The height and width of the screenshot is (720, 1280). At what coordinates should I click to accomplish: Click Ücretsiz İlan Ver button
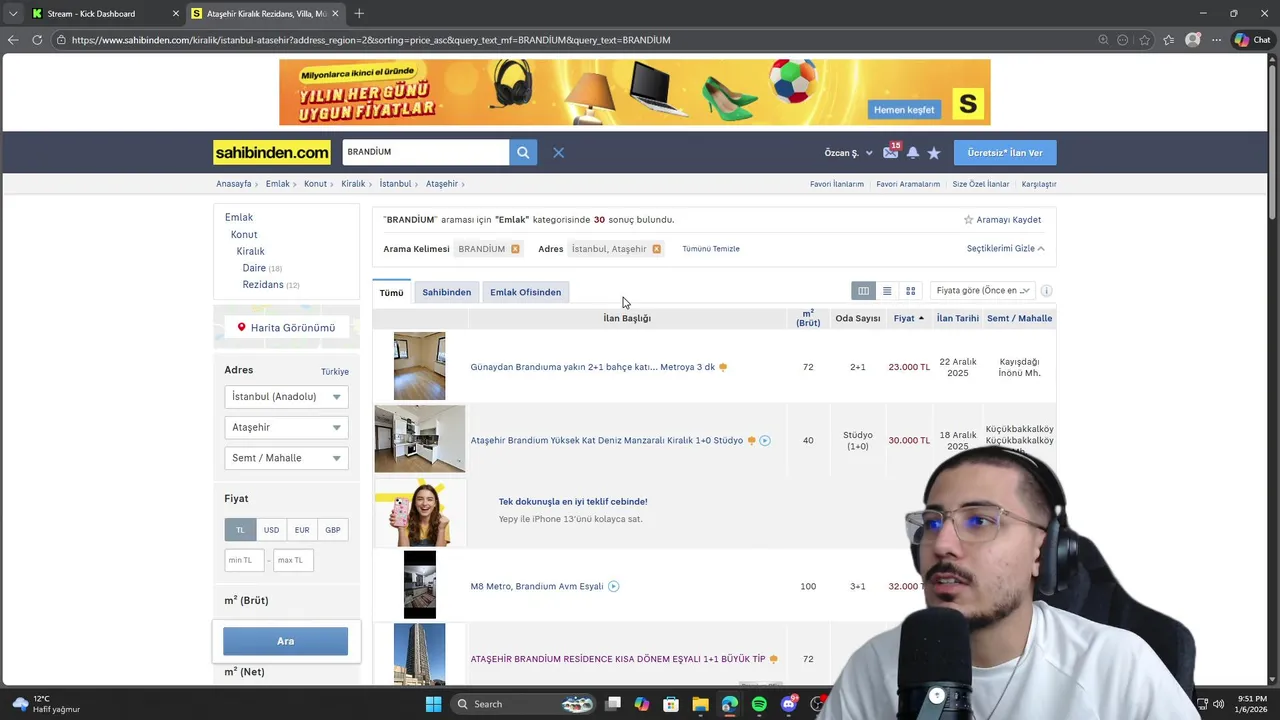pos(1005,153)
